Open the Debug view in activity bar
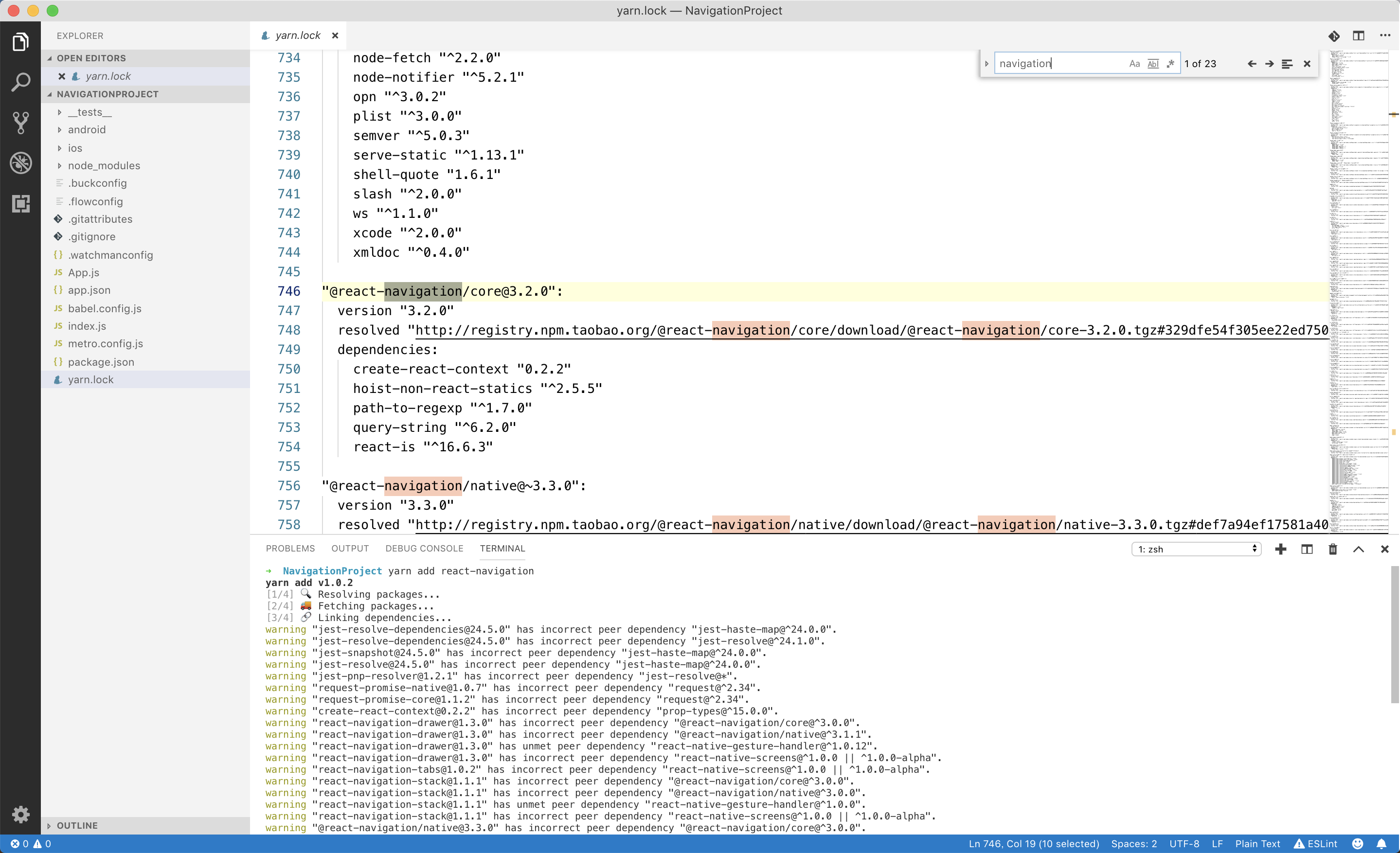This screenshot has height=853, width=1400. pyautogui.click(x=20, y=163)
